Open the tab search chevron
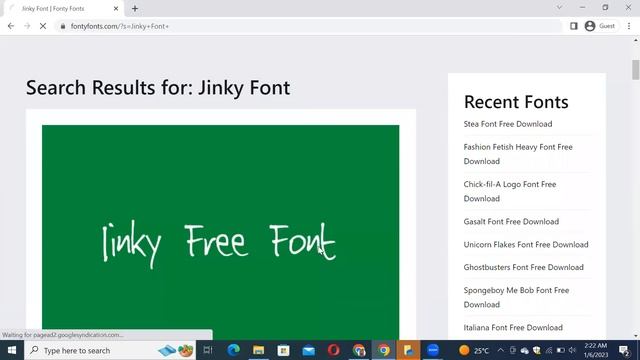The width and height of the screenshot is (640, 360). [559, 7]
